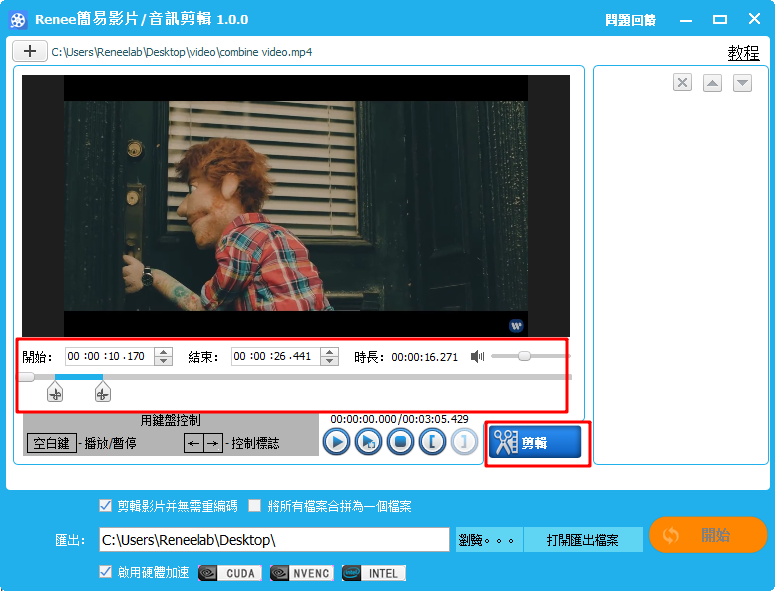
Task: Click the play selected segment button
Action: 369,442
